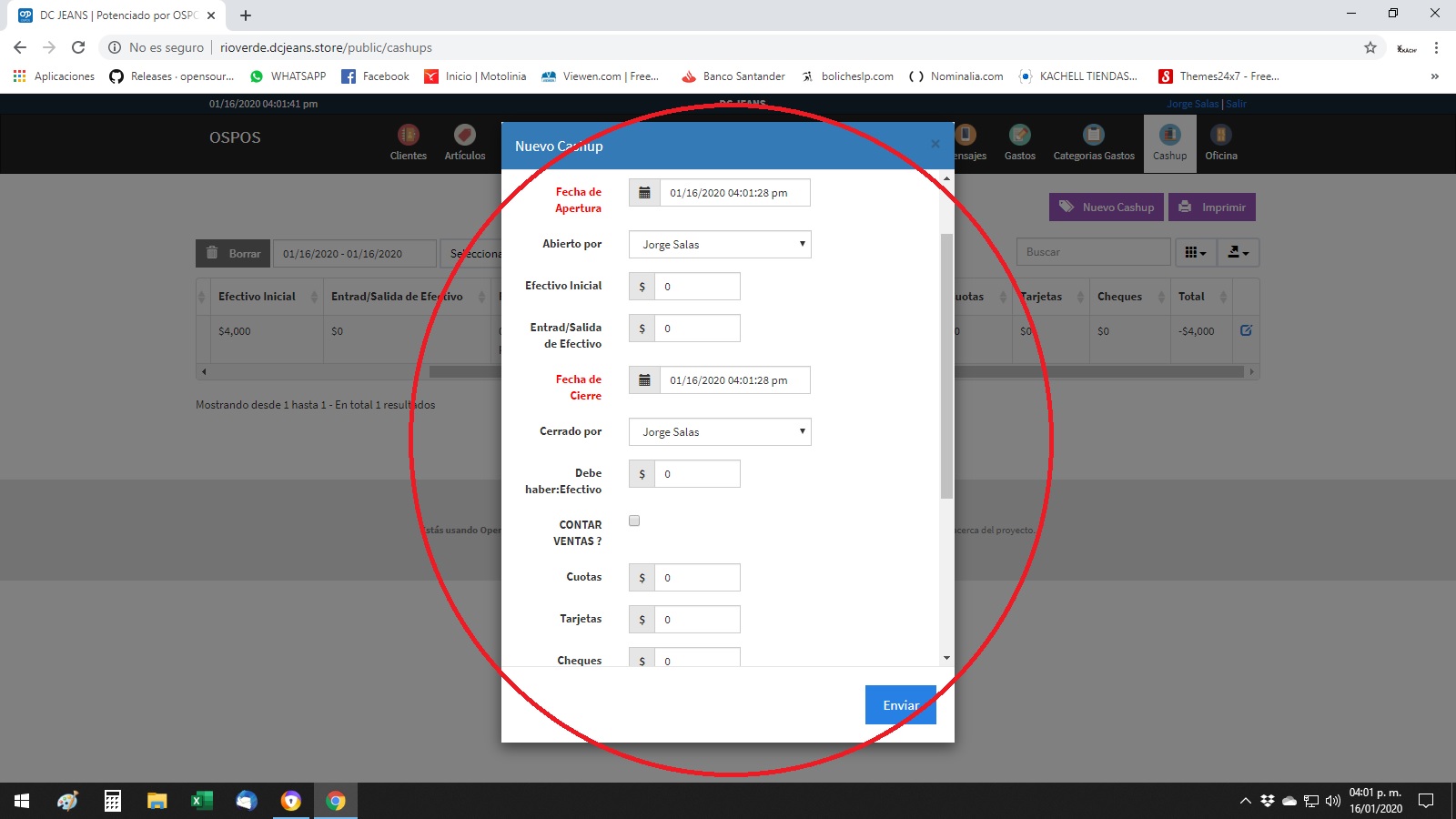Image resolution: width=1456 pixels, height=819 pixels.
Task: Click the edit icon on the cashup row
Action: pyautogui.click(x=1248, y=331)
